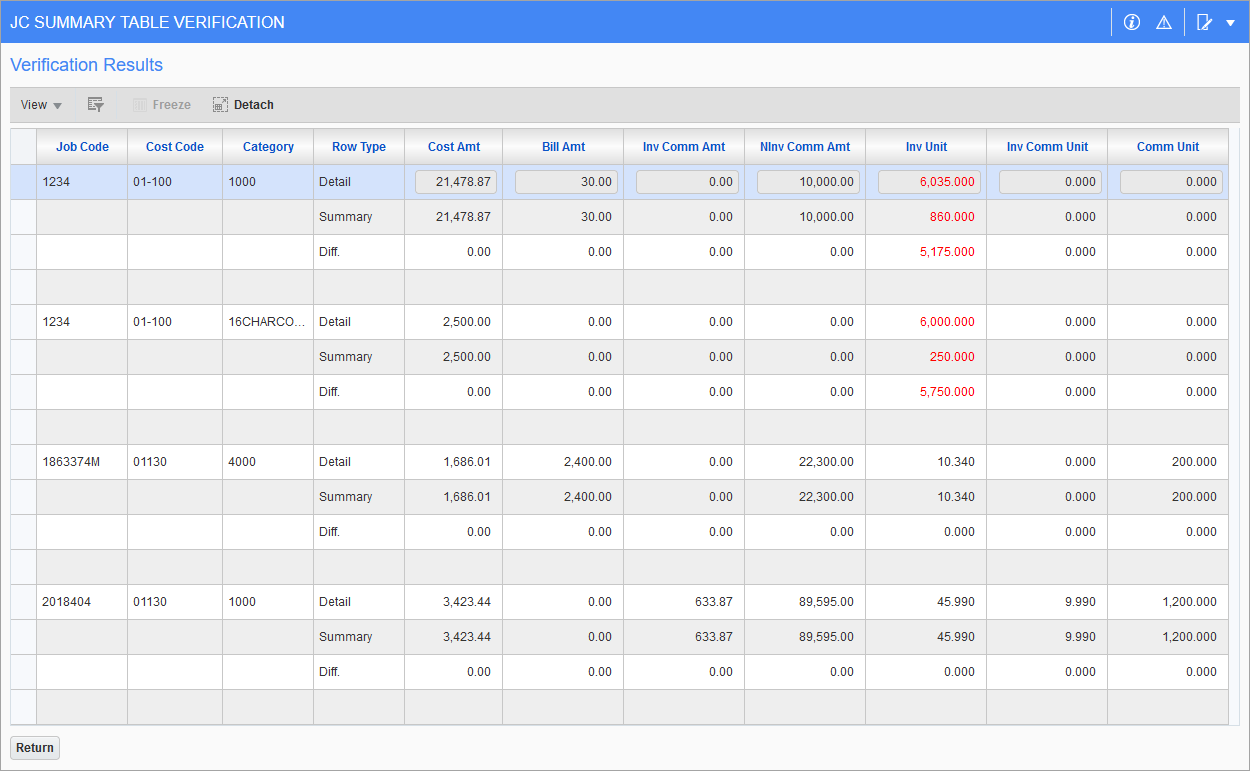Viewport: 1250px width, 771px height.
Task: Click the Detail Cost Amt value 2,500.00
Action: [x=466, y=322]
